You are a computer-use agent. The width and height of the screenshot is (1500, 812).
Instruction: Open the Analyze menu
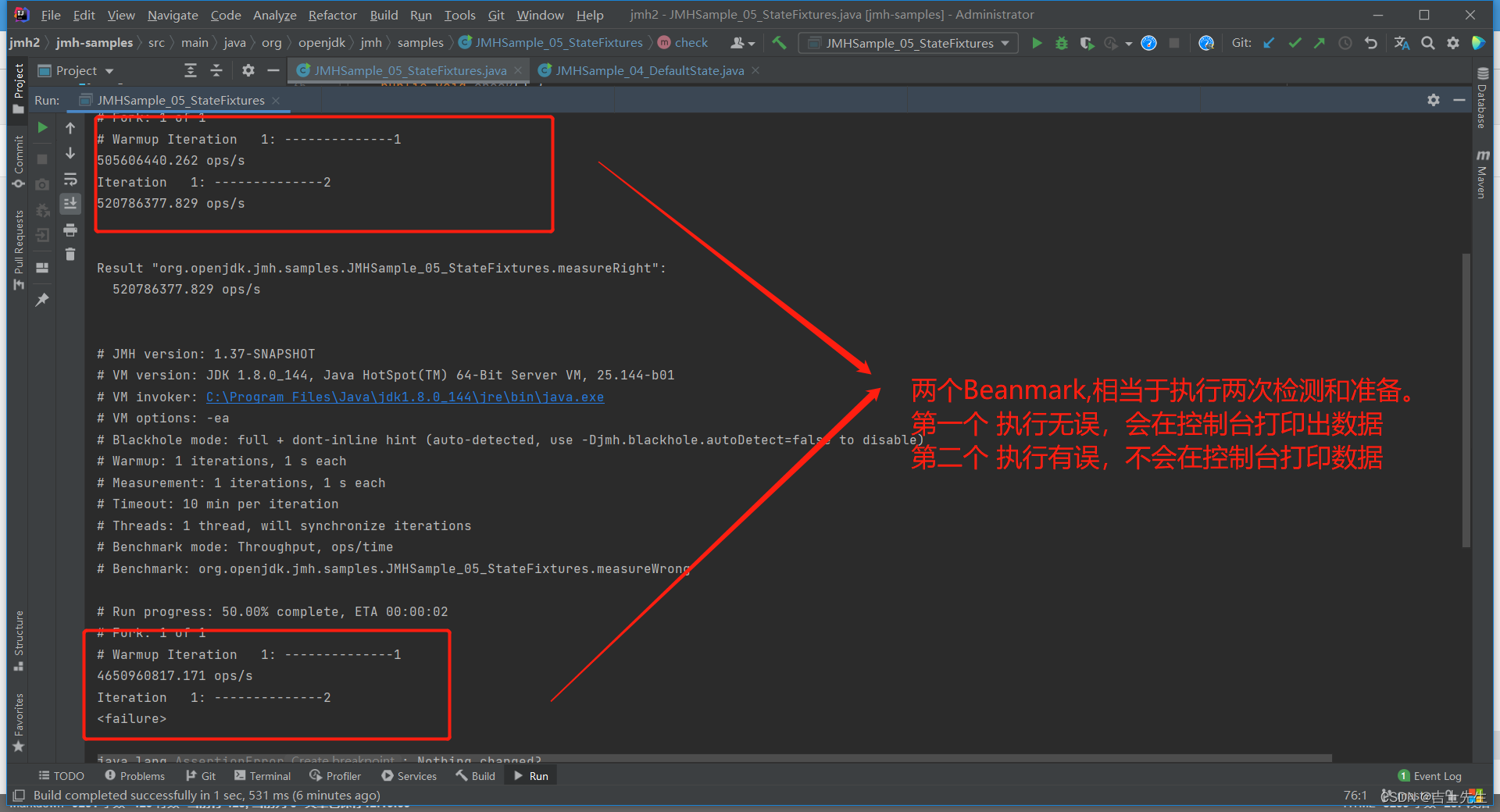pos(274,15)
